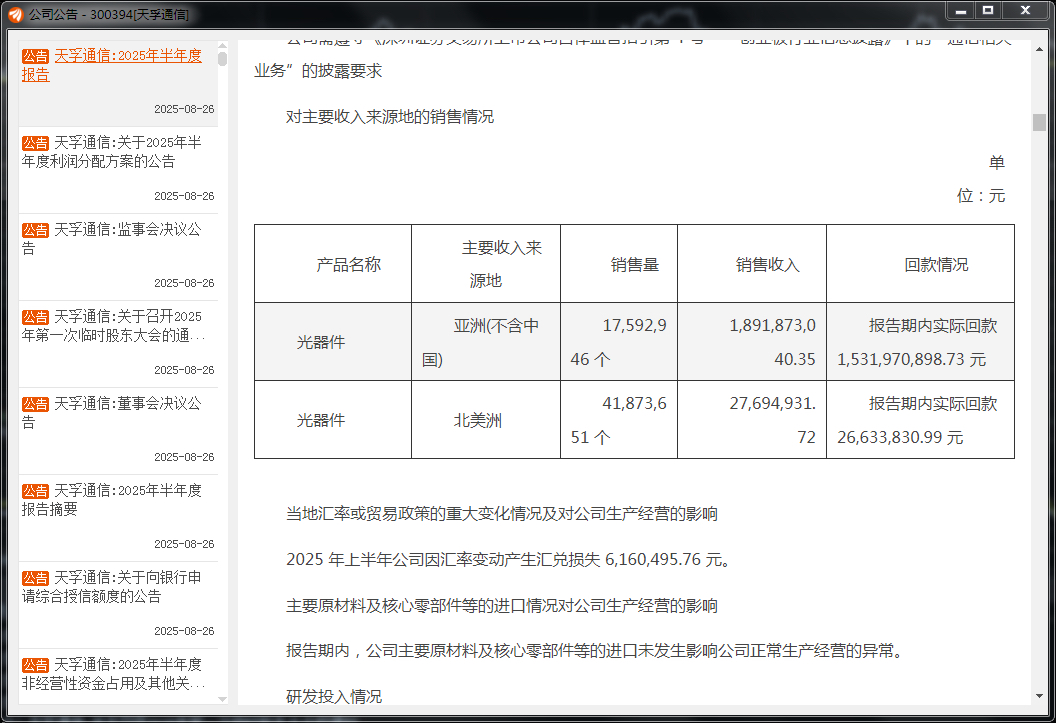The height and width of the screenshot is (723, 1056).
Task: Close the 公司公告 window
Action: click(x=1025, y=10)
